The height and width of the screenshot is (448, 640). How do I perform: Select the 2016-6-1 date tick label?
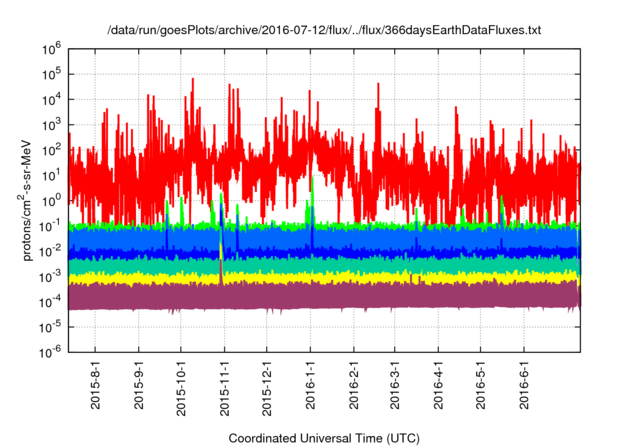click(524, 386)
